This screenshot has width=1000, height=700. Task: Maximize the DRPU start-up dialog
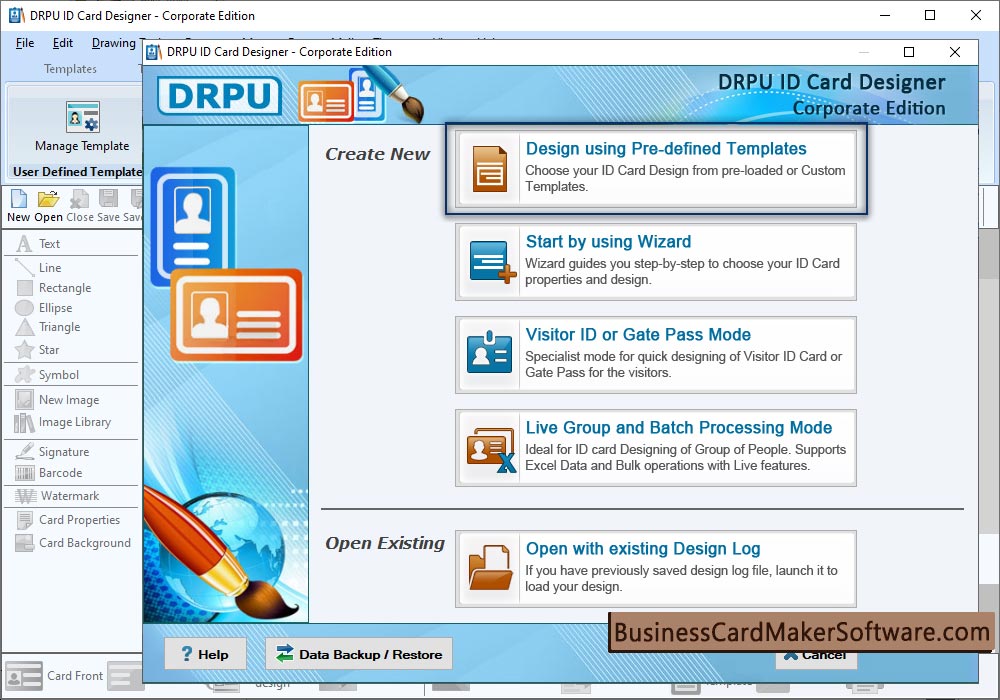tap(909, 52)
